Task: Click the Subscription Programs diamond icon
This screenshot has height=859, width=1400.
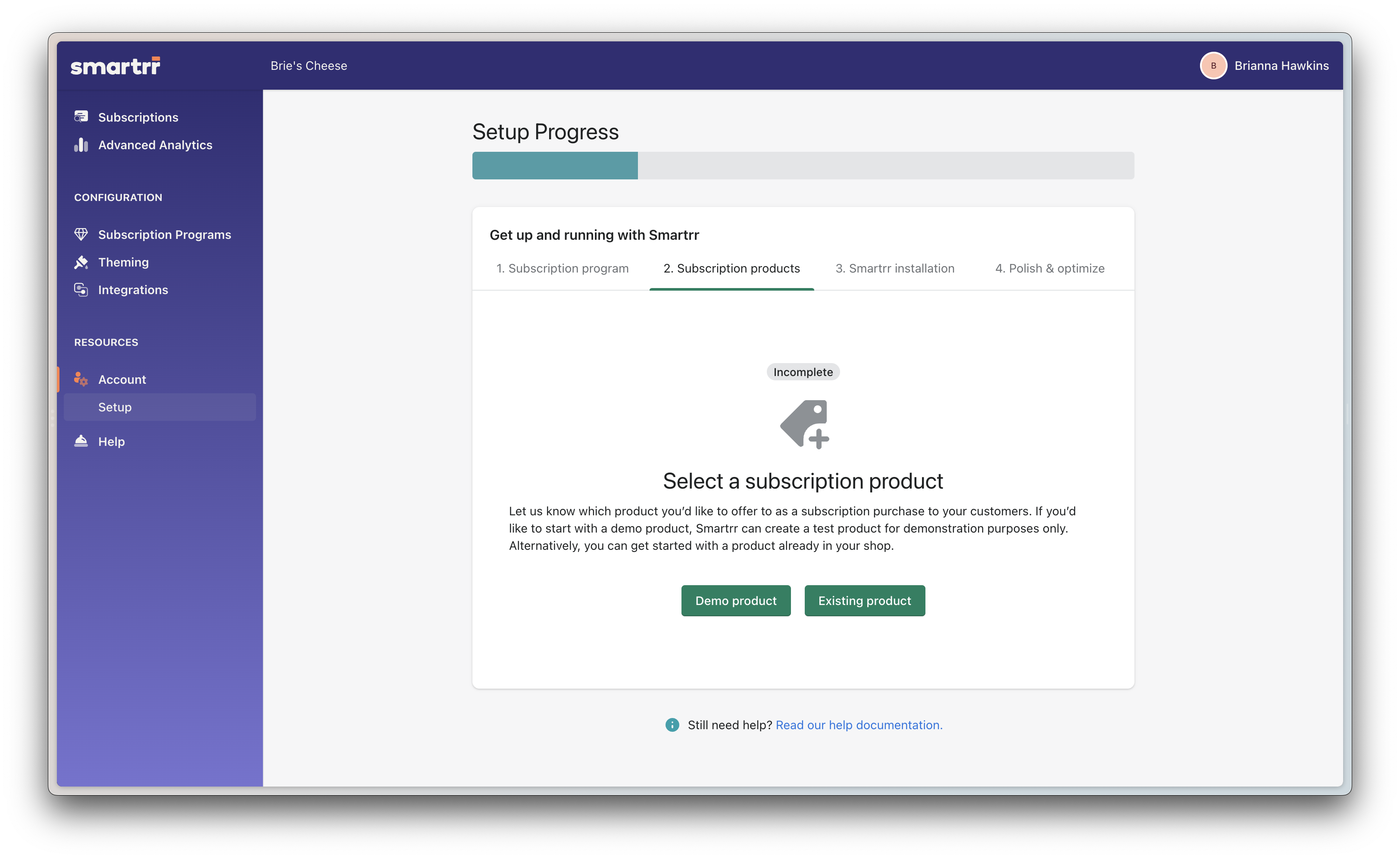Action: point(81,234)
